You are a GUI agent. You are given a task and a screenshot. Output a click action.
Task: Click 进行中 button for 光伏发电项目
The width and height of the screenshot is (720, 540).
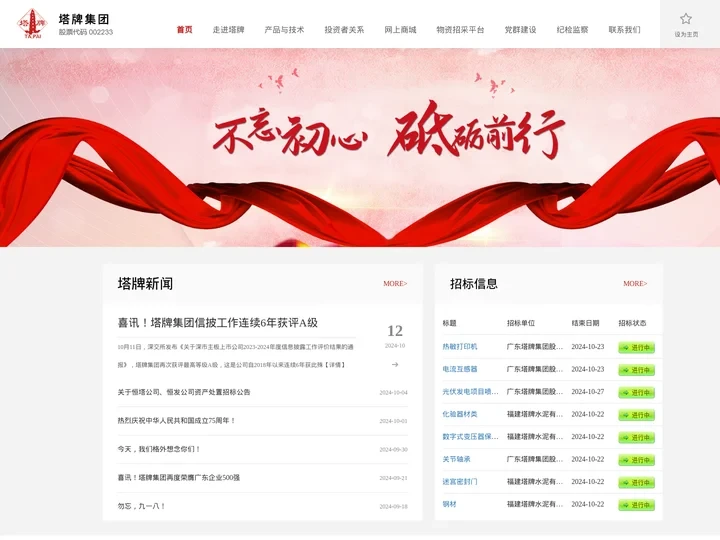[x=636, y=393]
